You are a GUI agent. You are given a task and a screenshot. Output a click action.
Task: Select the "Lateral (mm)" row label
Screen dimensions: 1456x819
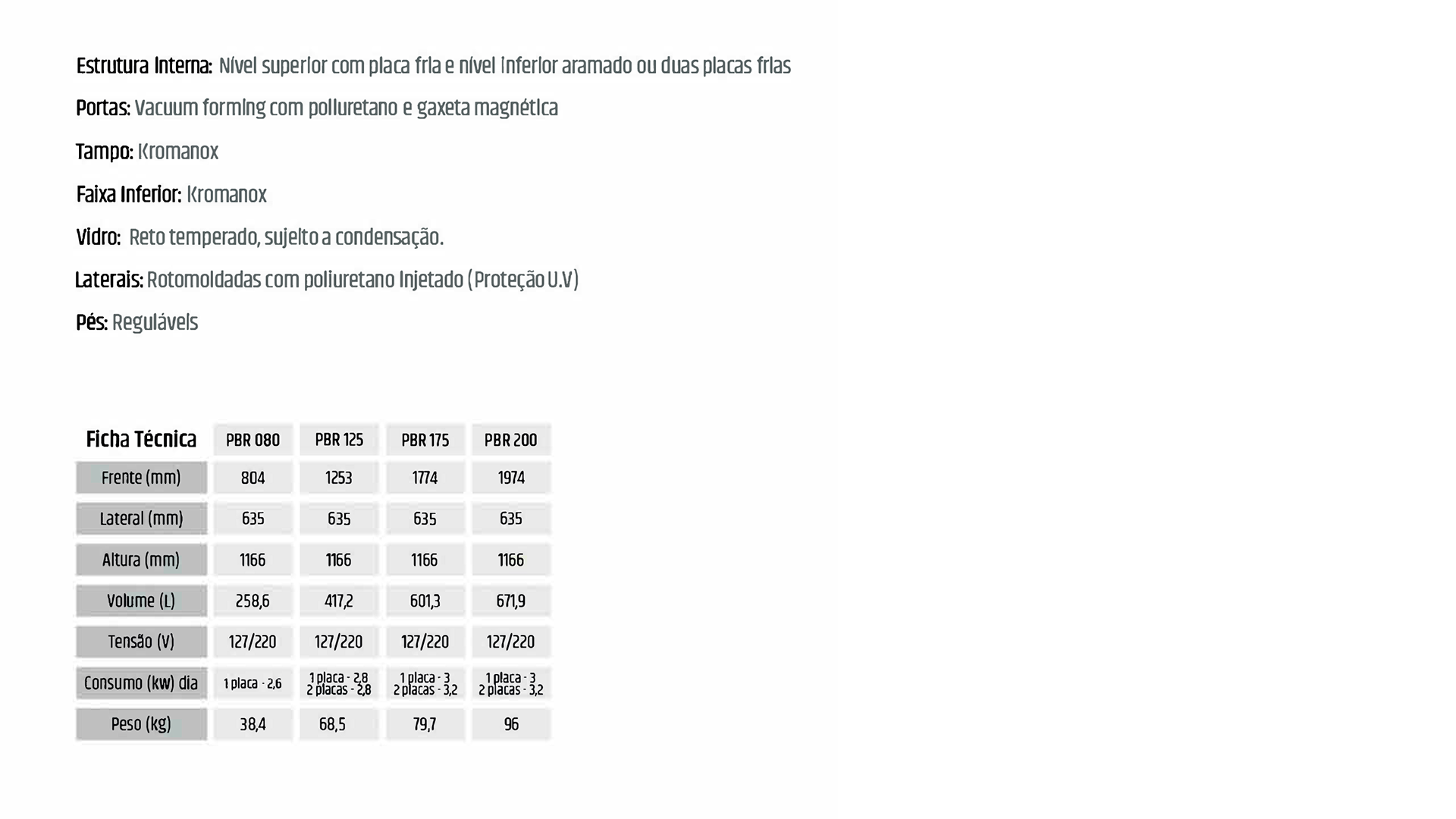coord(141,519)
